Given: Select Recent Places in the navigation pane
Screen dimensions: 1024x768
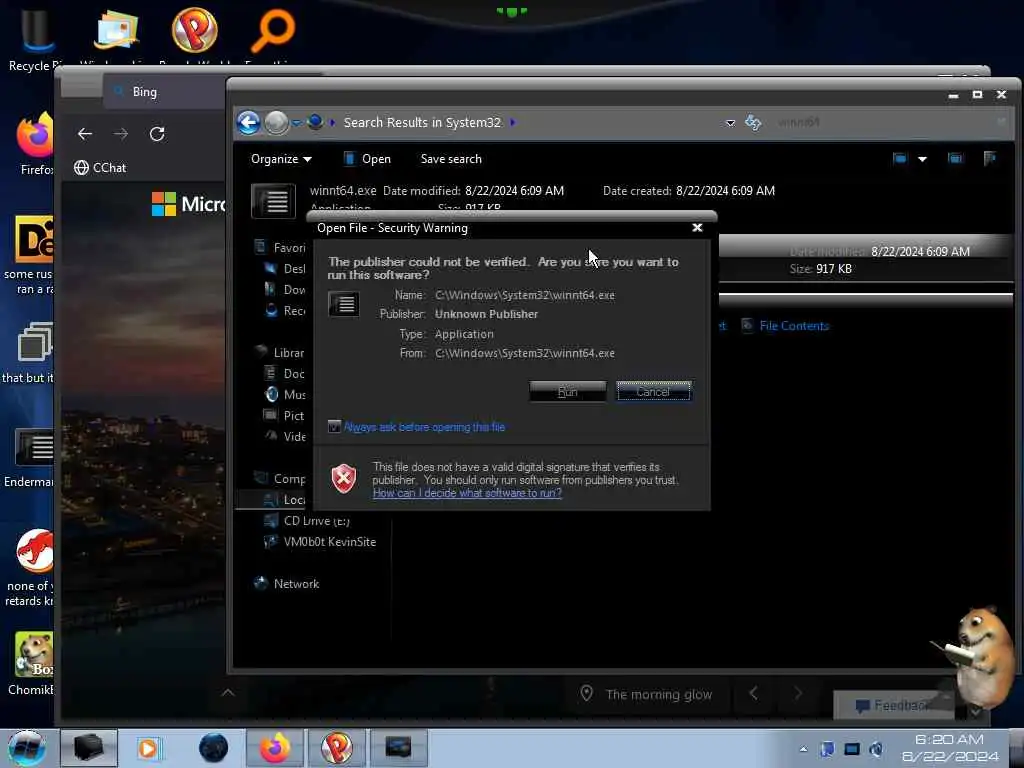Looking at the screenshot, I should [x=285, y=311].
